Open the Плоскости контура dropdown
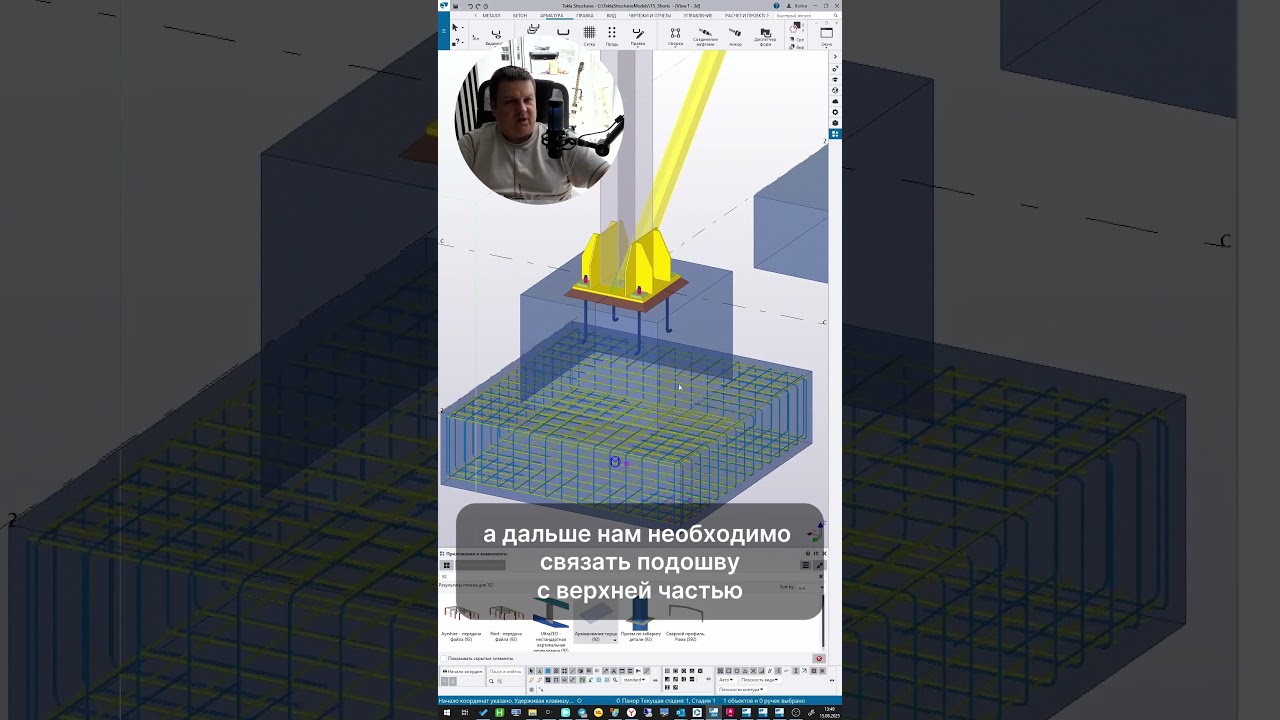Viewport: 1280px width, 720px height. click(x=741, y=689)
